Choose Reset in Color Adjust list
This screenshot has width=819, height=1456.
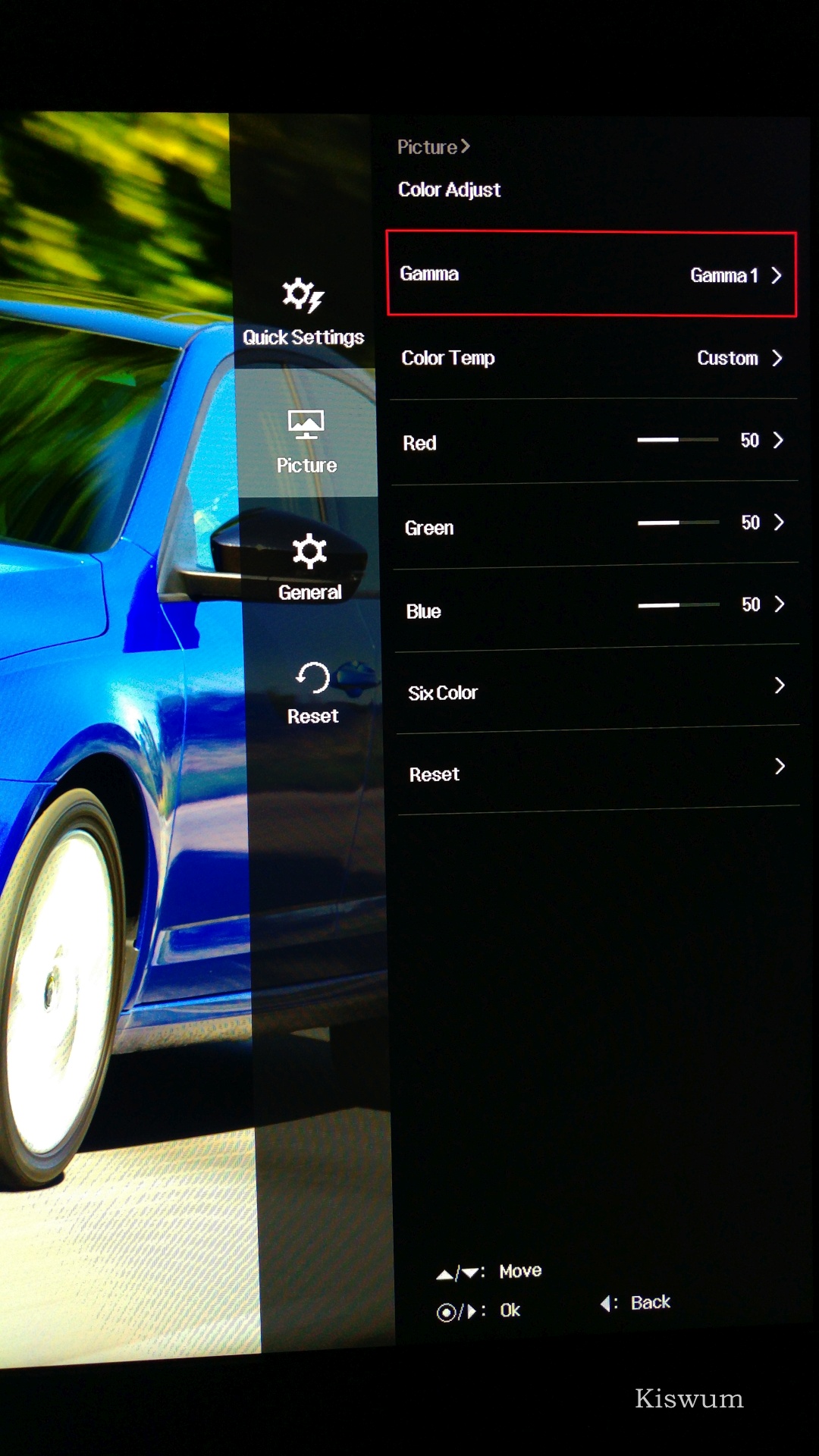pos(598,772)
